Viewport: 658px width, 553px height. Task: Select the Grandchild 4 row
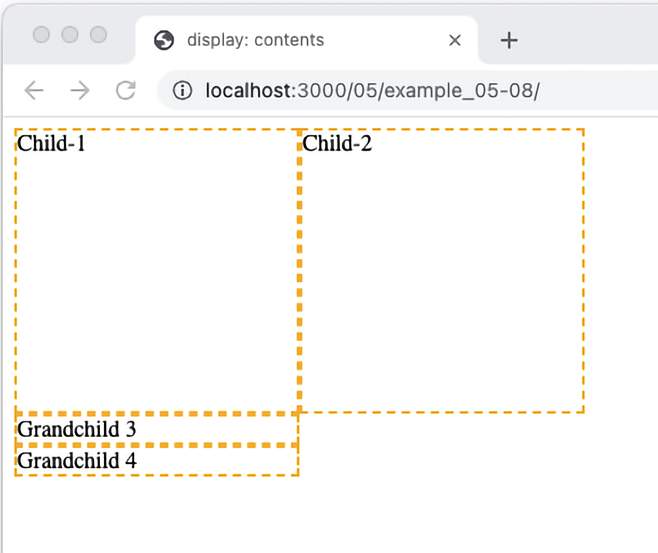[77, 461]
